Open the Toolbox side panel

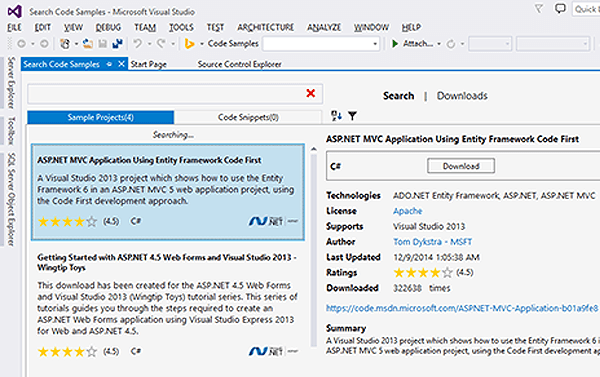[11, 131]
